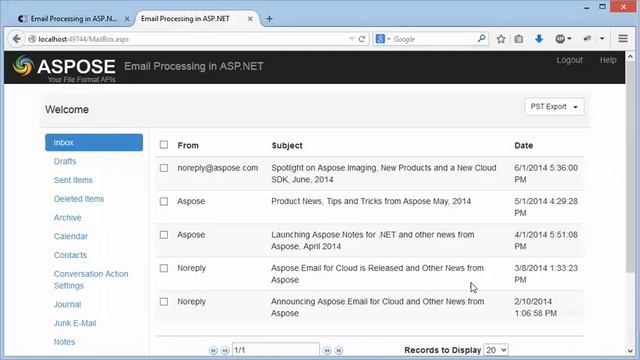
Task: Open the Sent Items folder
Action: coord(73,180)
